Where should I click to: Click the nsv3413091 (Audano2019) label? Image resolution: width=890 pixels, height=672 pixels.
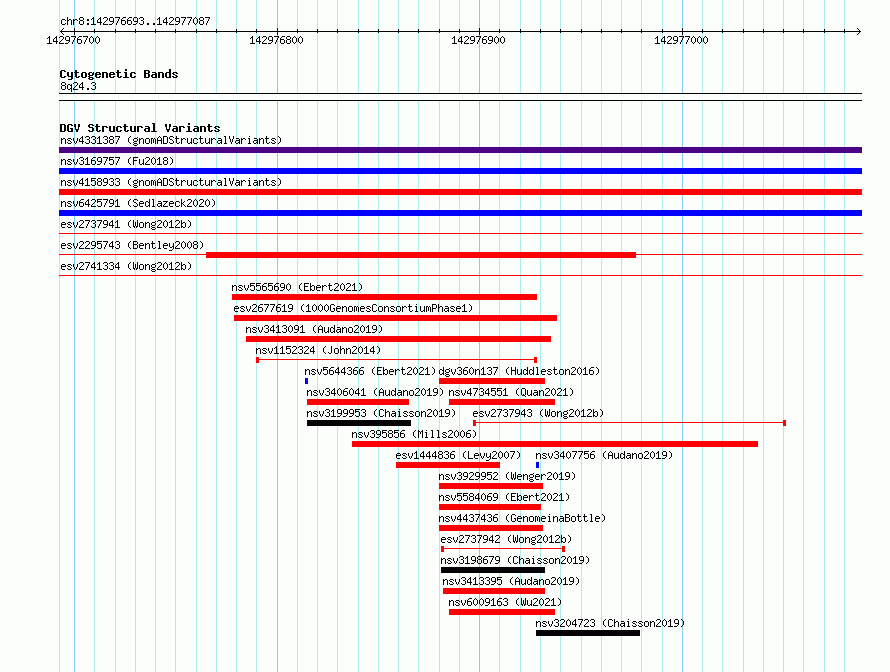[314, 329]
